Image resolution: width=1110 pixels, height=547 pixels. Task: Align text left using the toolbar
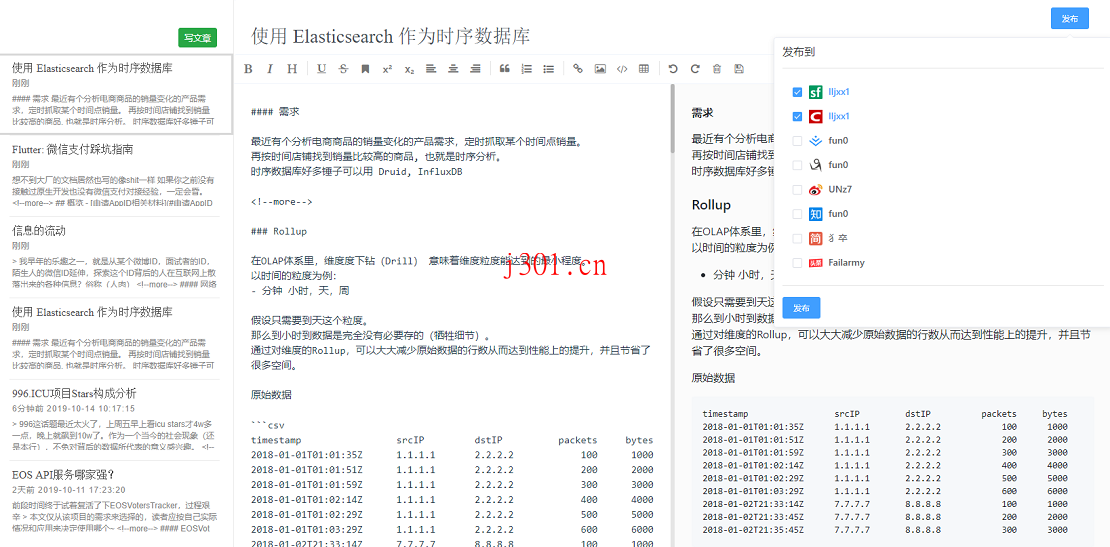coord(431,69)
